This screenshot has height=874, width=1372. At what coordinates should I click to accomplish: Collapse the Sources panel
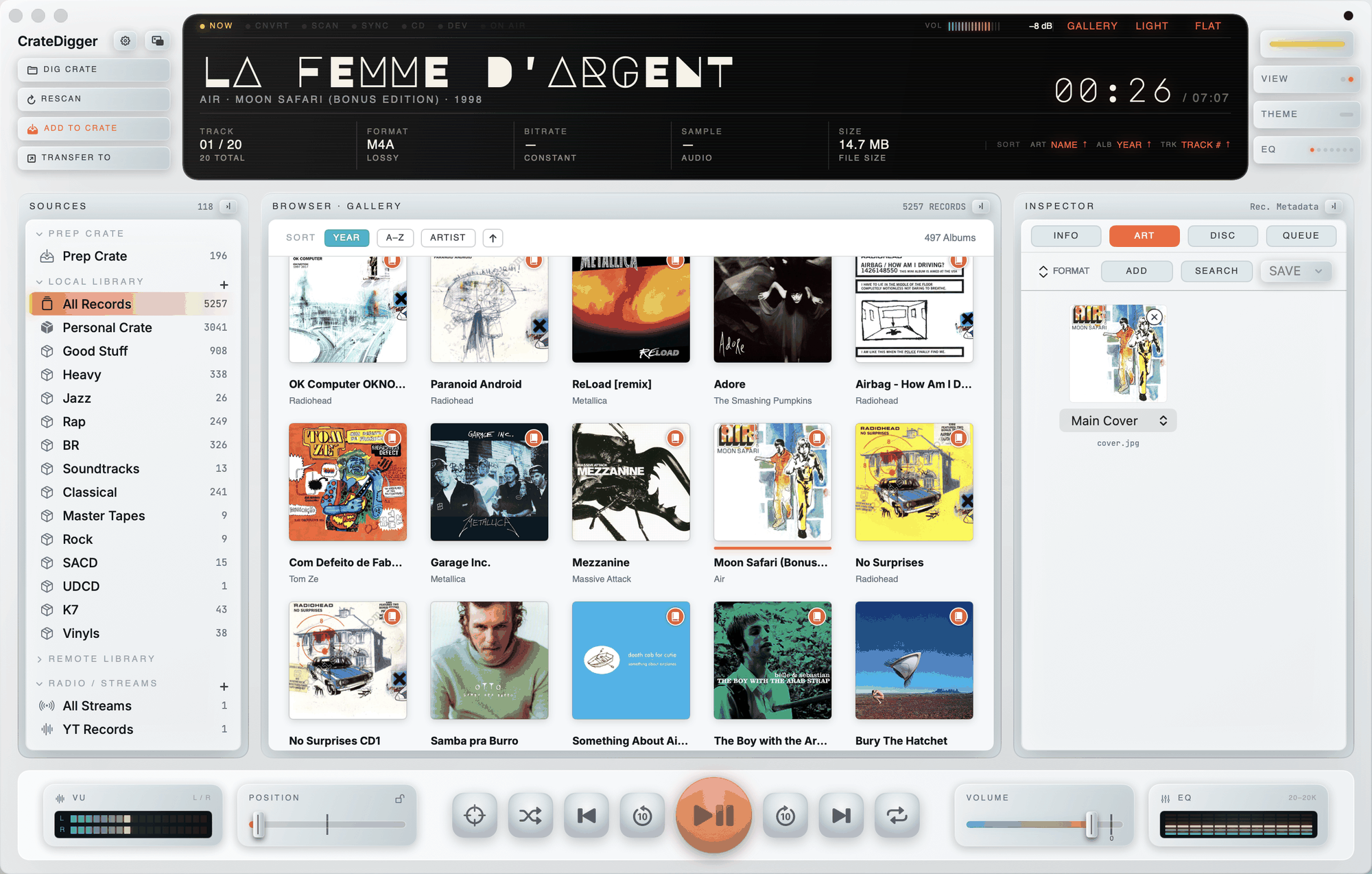(x=228, y=206)
